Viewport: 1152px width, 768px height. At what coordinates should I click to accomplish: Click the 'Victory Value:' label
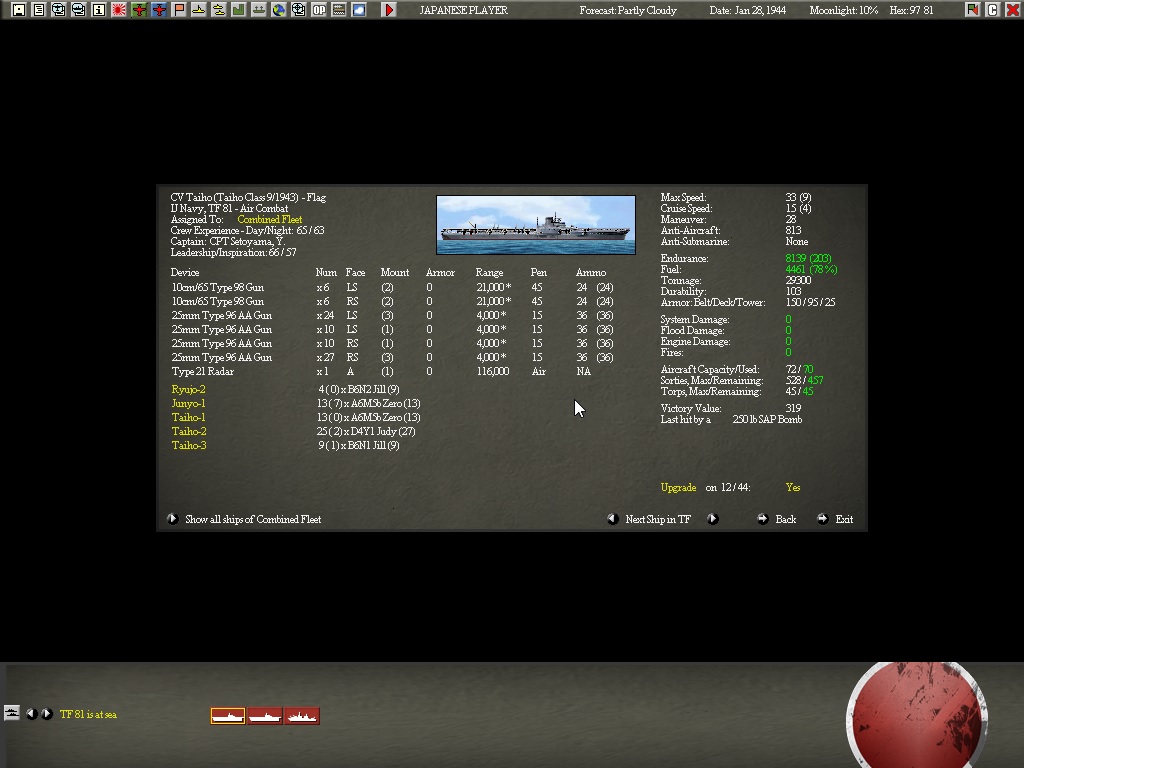691,408
